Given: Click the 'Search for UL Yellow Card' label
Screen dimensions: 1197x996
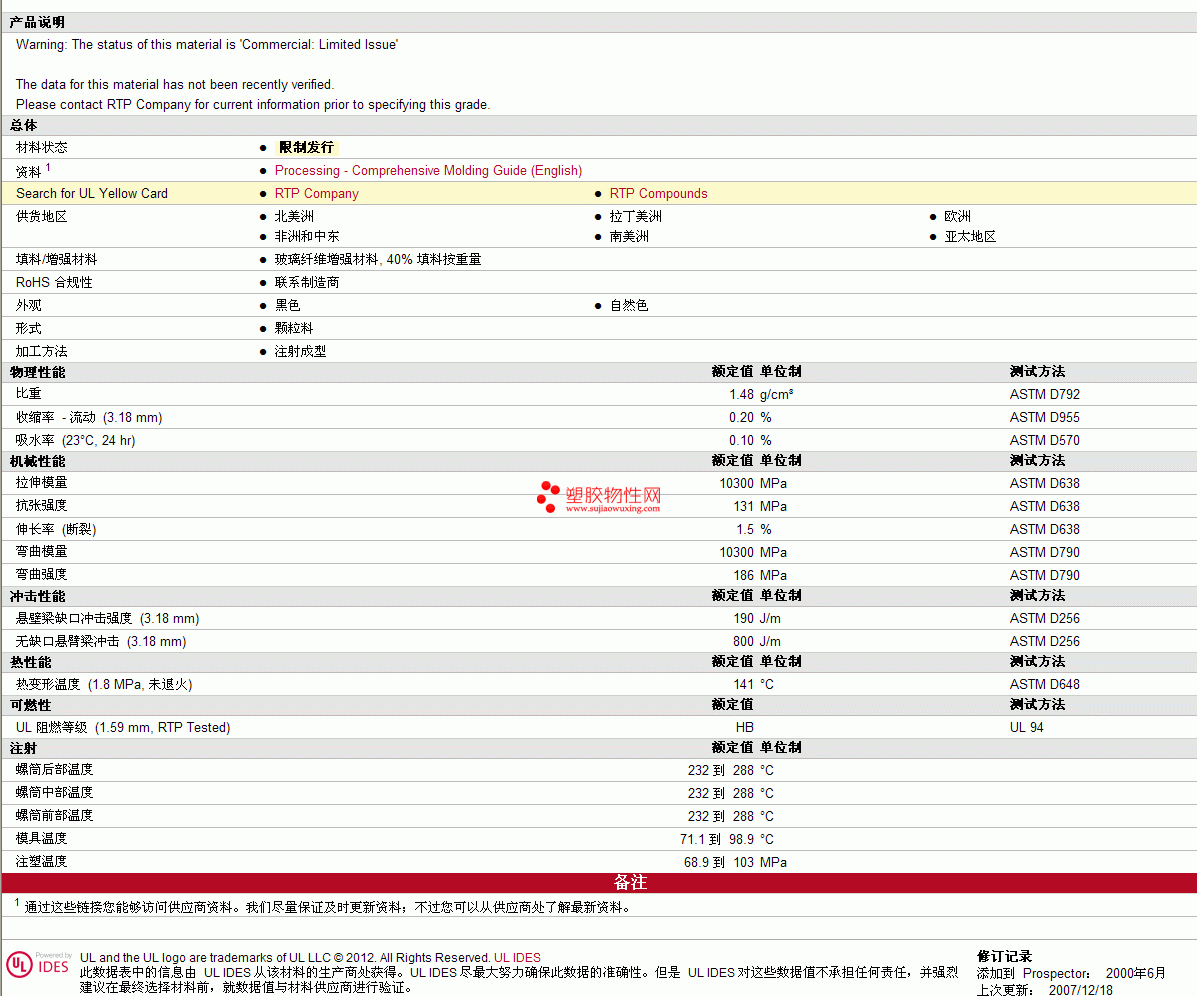Looking at the screenshot, I should [x=92, y=194].
